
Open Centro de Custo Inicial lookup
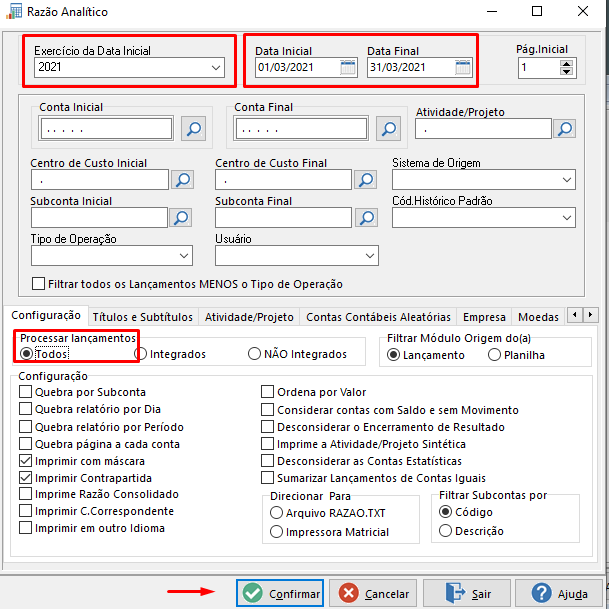pos(183,179)
